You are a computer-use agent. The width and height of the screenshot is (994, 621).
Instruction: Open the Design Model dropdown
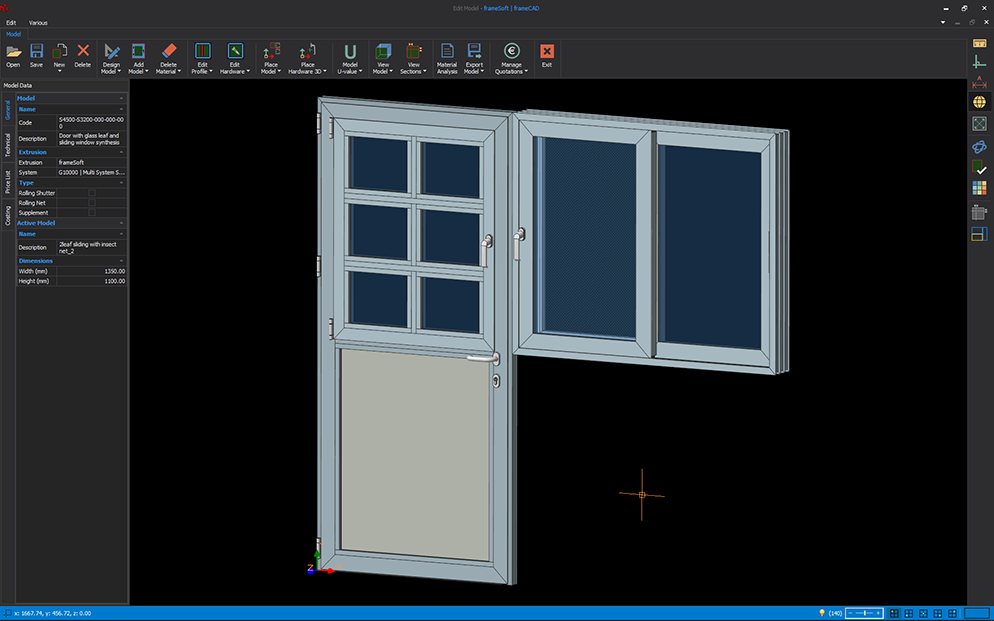coord(111,59)
